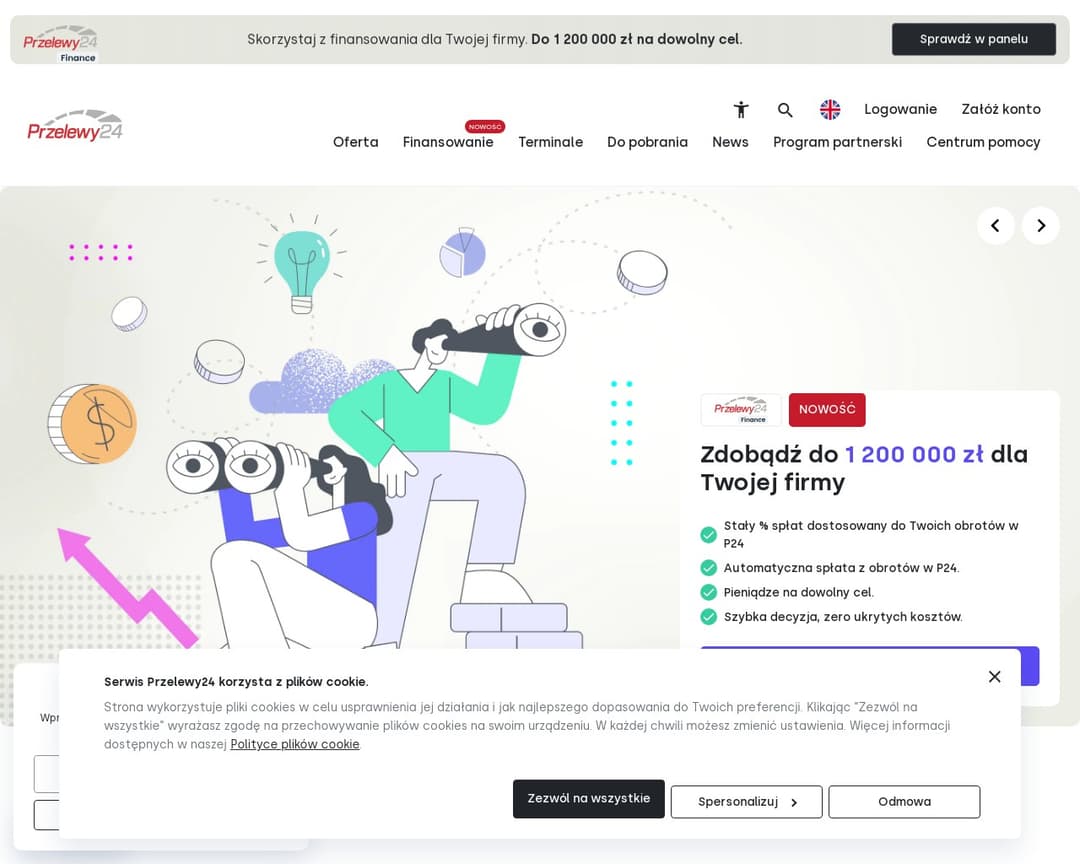This screenshot has width=1080, height=864.
Task: Click Przelewy24 Finance badge in hero card
Action: click(x=740, y=410)
